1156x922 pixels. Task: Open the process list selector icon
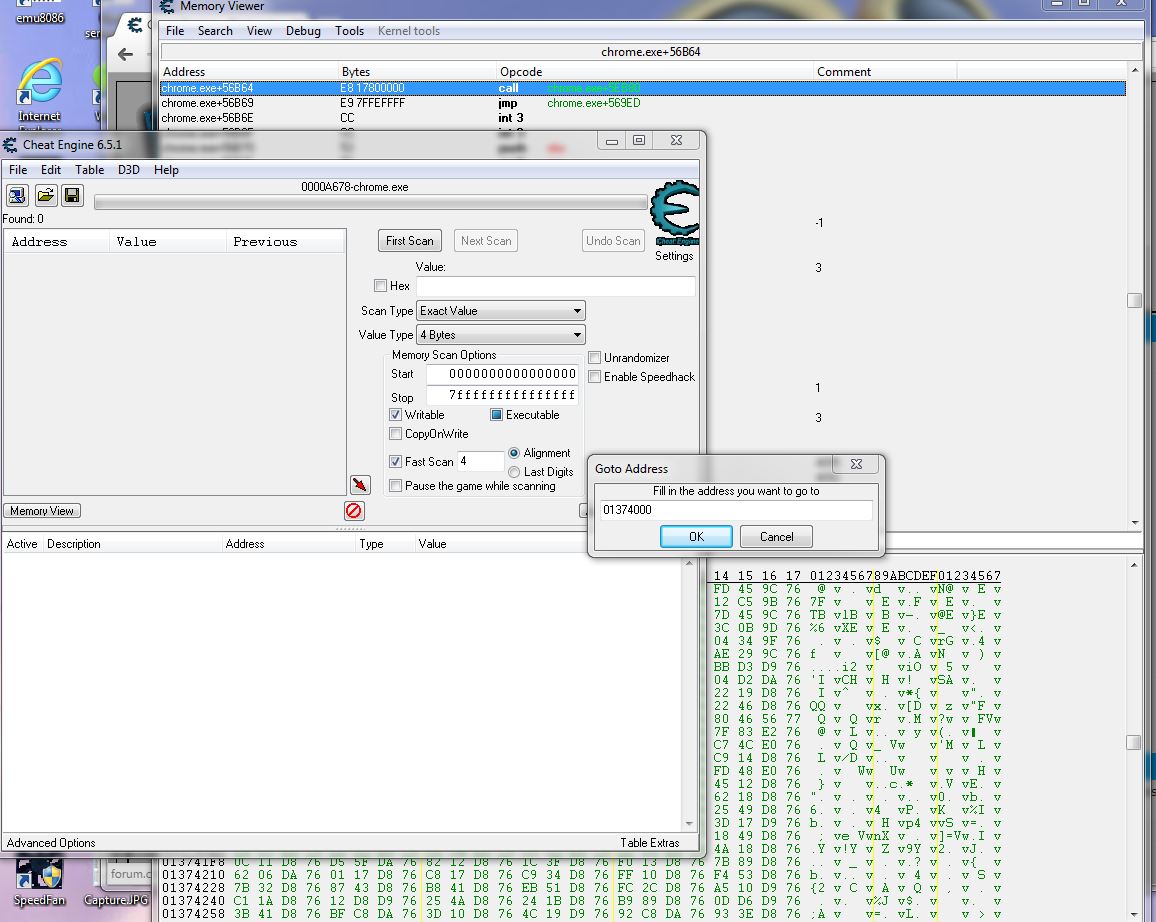pyautogui.click(x=17, y=195)
